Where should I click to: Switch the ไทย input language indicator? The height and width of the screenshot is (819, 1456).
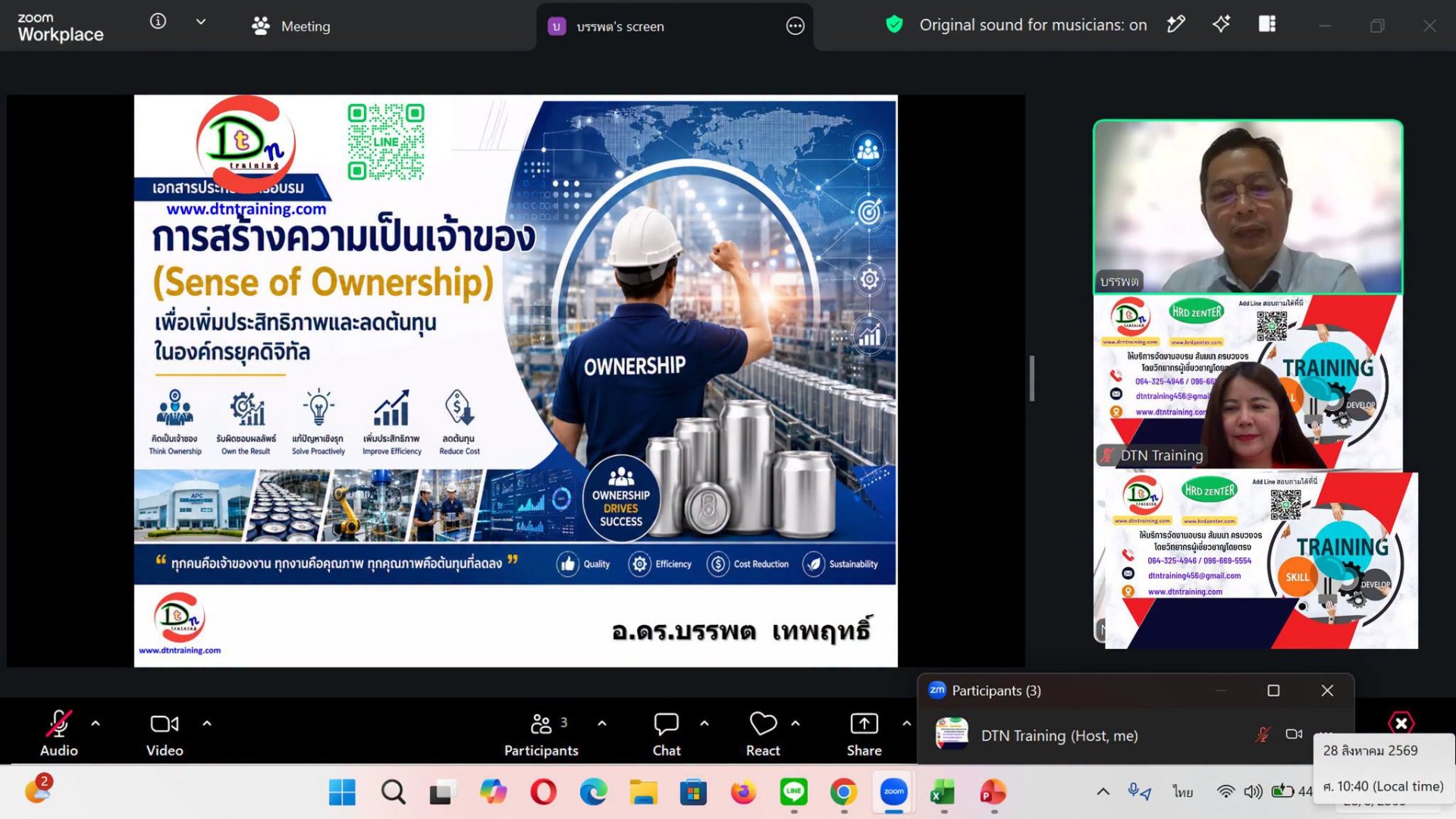(x=1182, y=792)
